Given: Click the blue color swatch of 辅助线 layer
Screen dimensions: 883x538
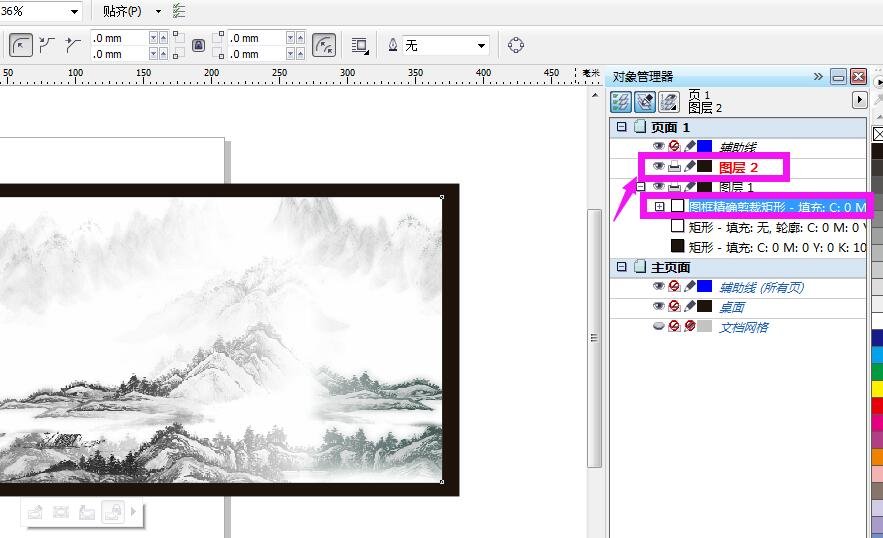Looking at the screenshot, I should click(704, 147).
